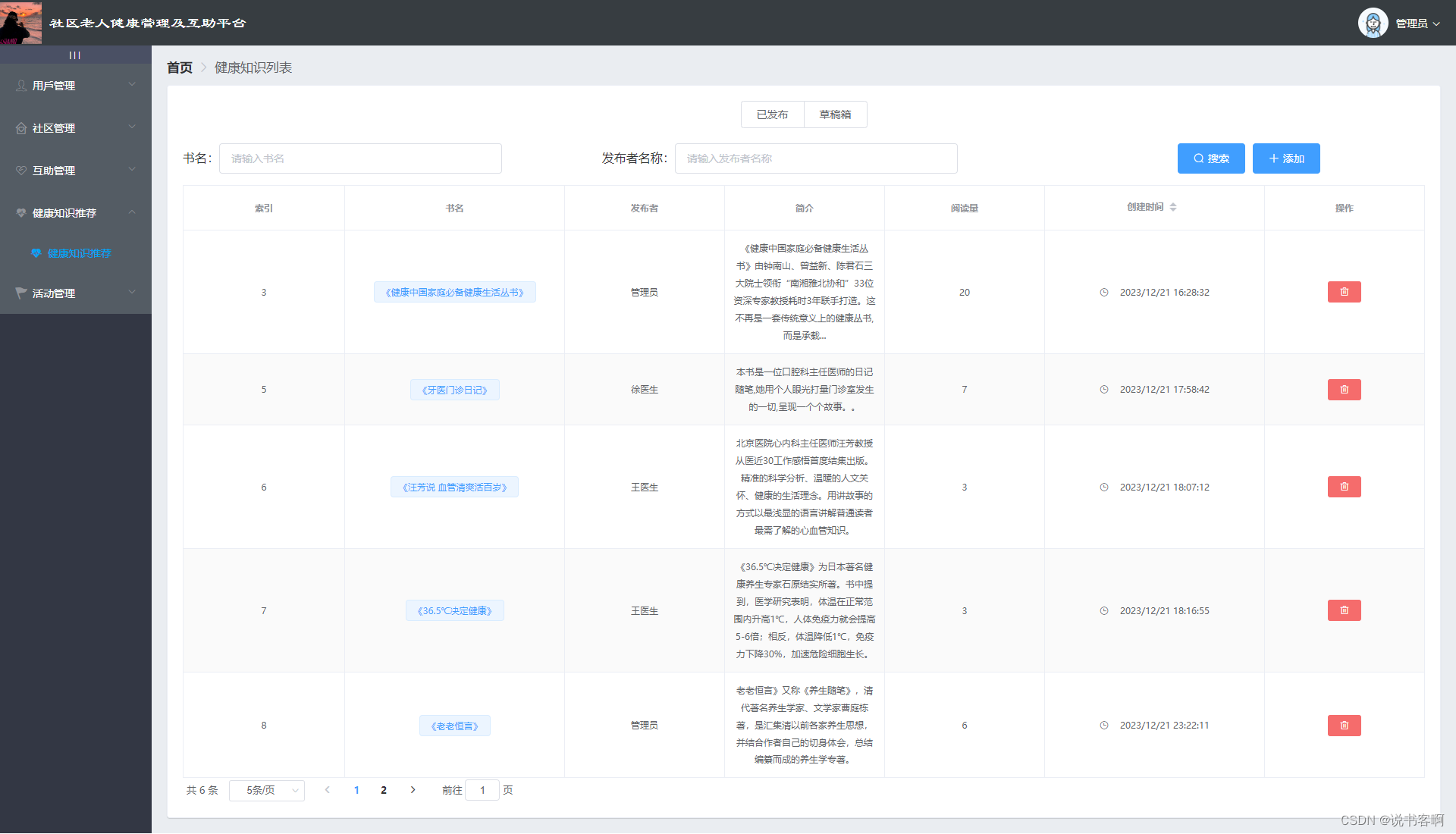Screen dimensions: 1456x834
Task: Click the 阅读量 column header
Action: [x=965, y=208]
